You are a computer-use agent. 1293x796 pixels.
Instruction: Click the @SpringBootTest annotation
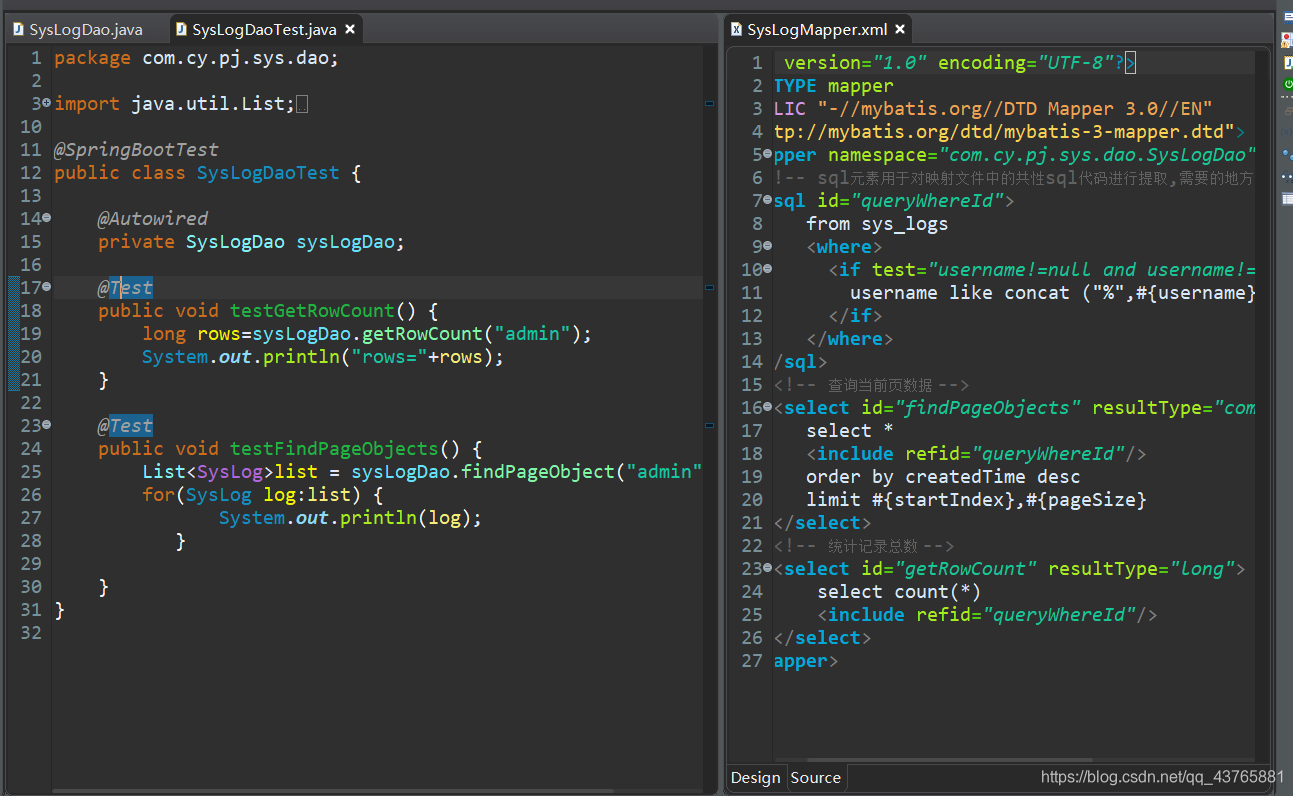point(136,150)
